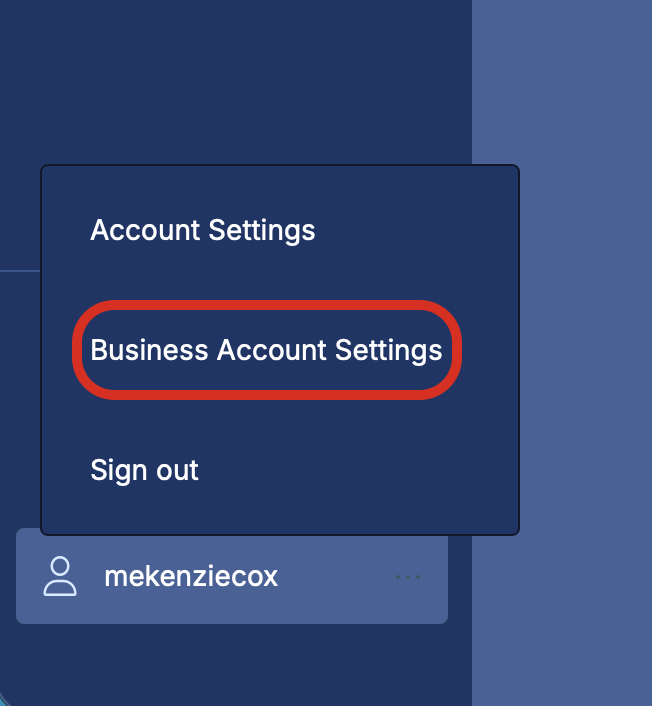The width and height of the screenshot is (652, 706).
Task: Choose Sign out in the menu
Action: (144, 470)
